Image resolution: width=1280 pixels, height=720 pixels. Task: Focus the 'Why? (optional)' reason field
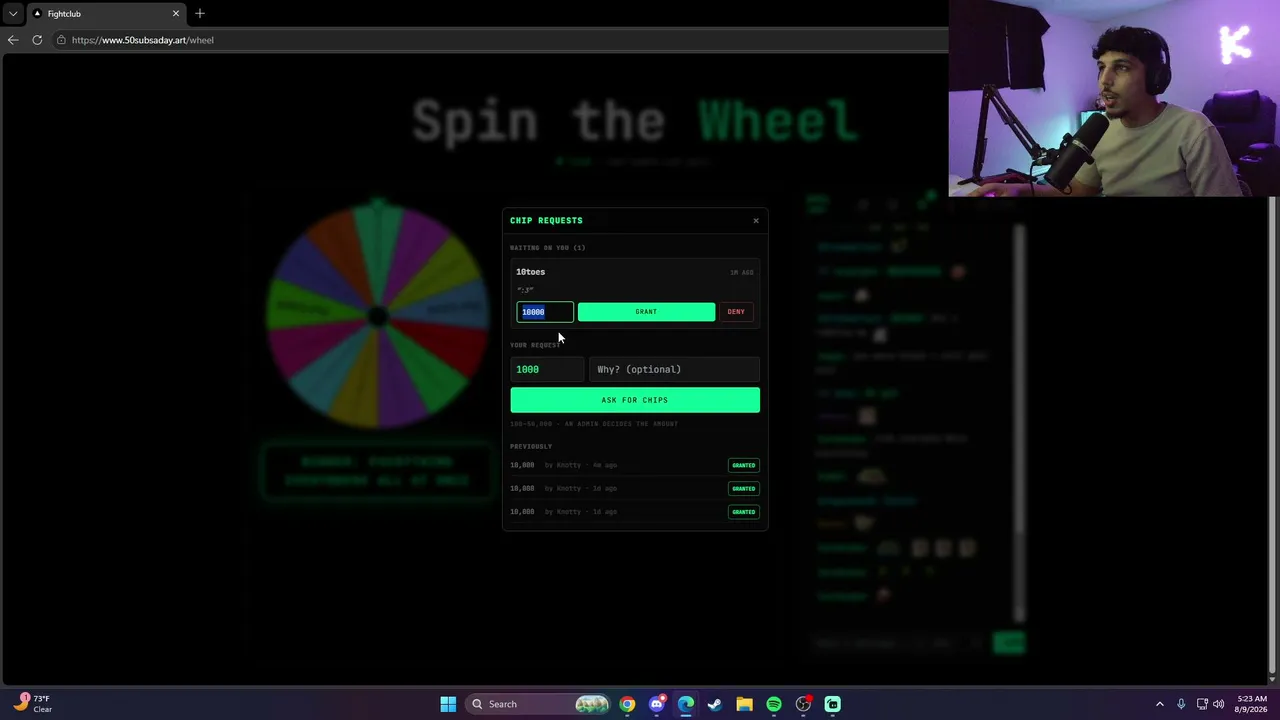click(674, 370)
